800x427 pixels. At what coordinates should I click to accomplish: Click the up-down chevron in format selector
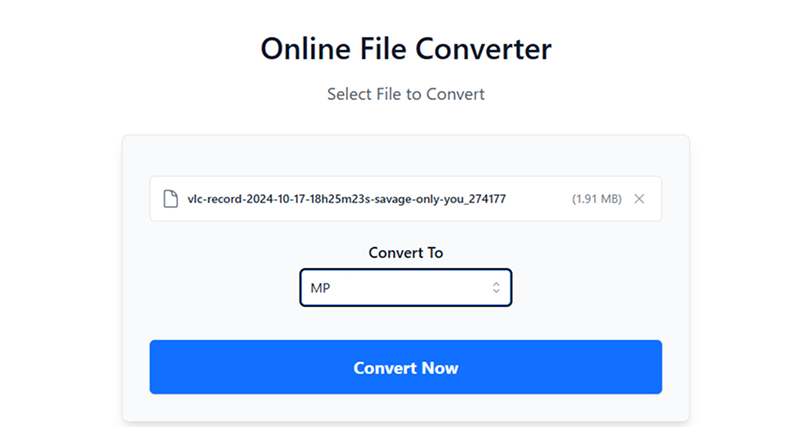pos(496,288)
